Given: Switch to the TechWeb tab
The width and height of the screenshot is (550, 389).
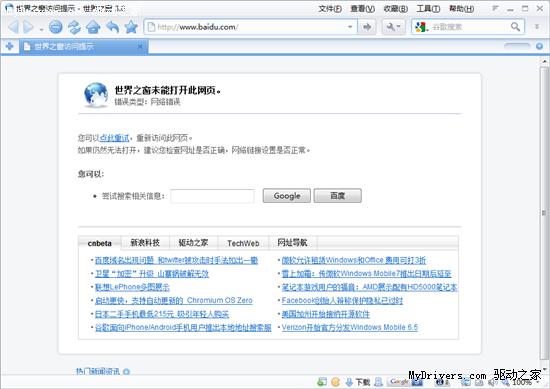Looking at the screenshot, I should tap(243, 243).
